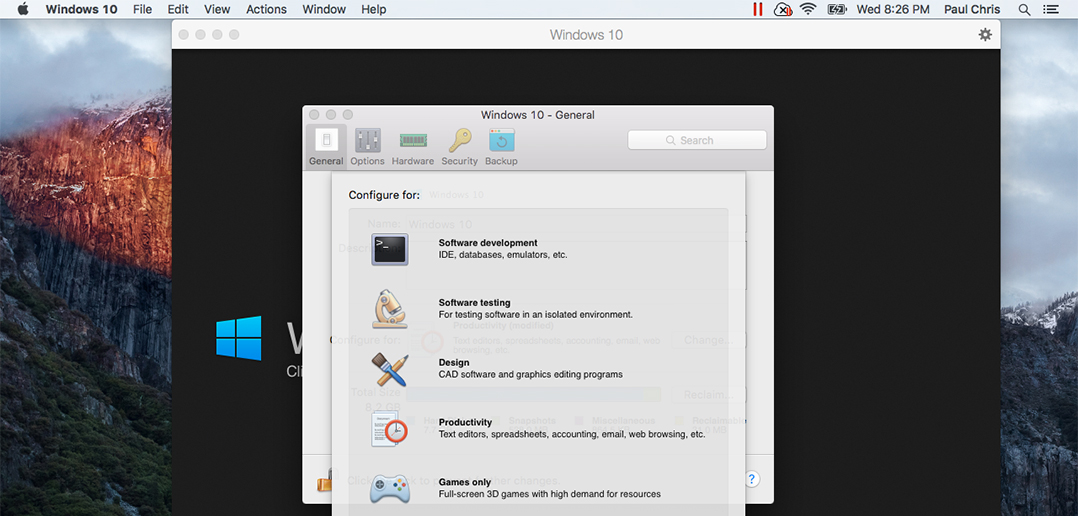This screenshot has width=1078, height=516.
Task: Open the help question mark button
Action: pos(752,479)
